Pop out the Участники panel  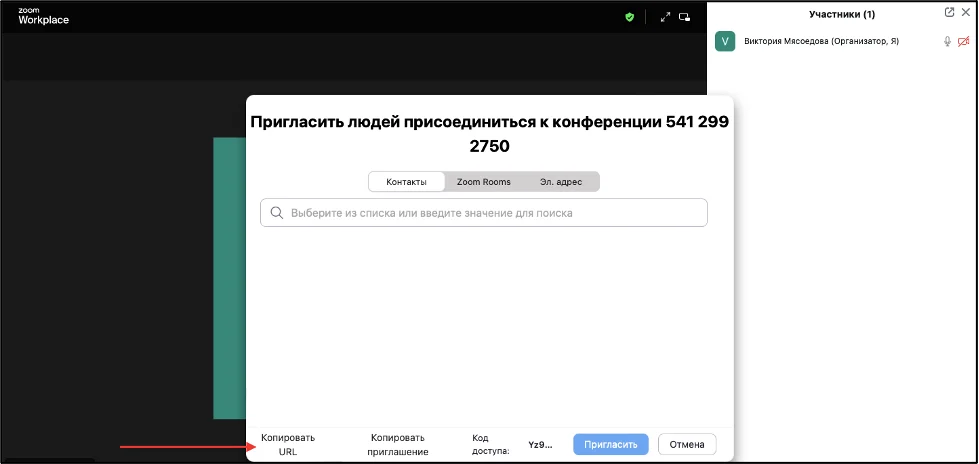click(x=950, y=12)
